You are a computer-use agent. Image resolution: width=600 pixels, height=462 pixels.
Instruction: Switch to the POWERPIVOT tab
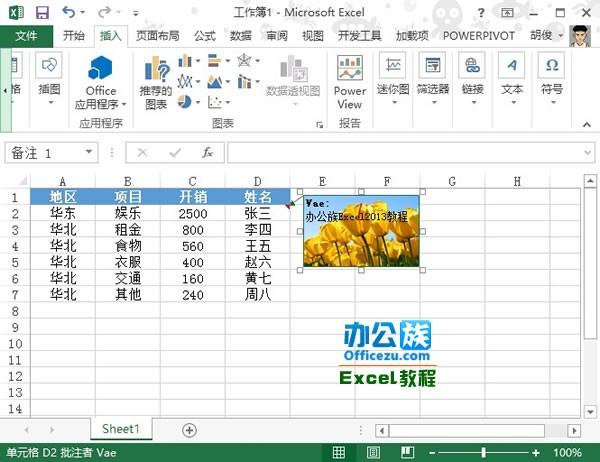[478, 36]
